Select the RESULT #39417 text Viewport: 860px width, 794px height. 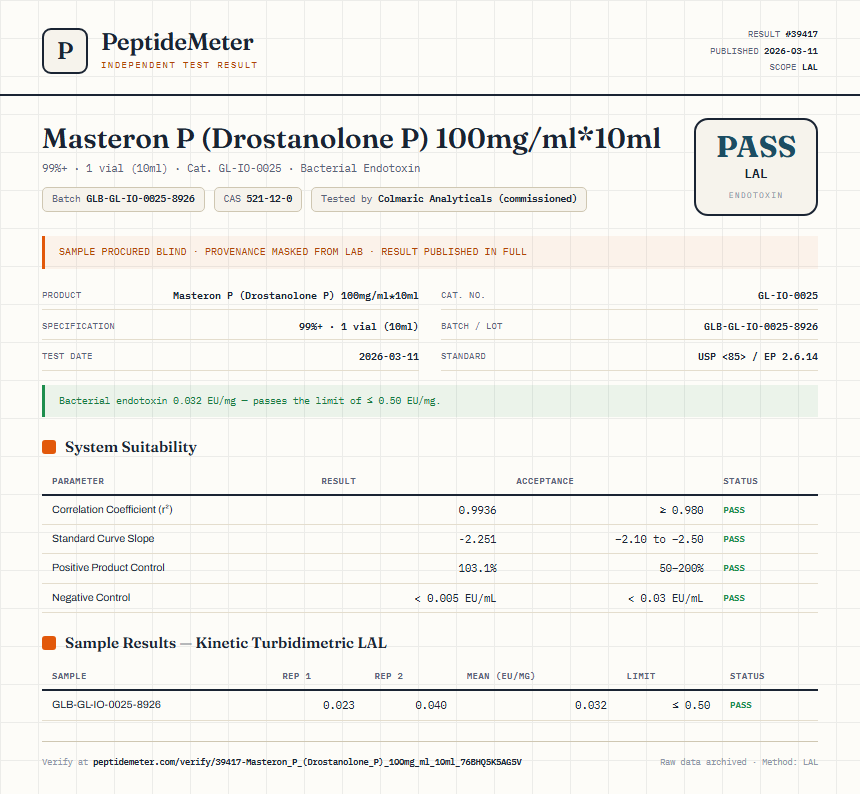coord(783,34)
